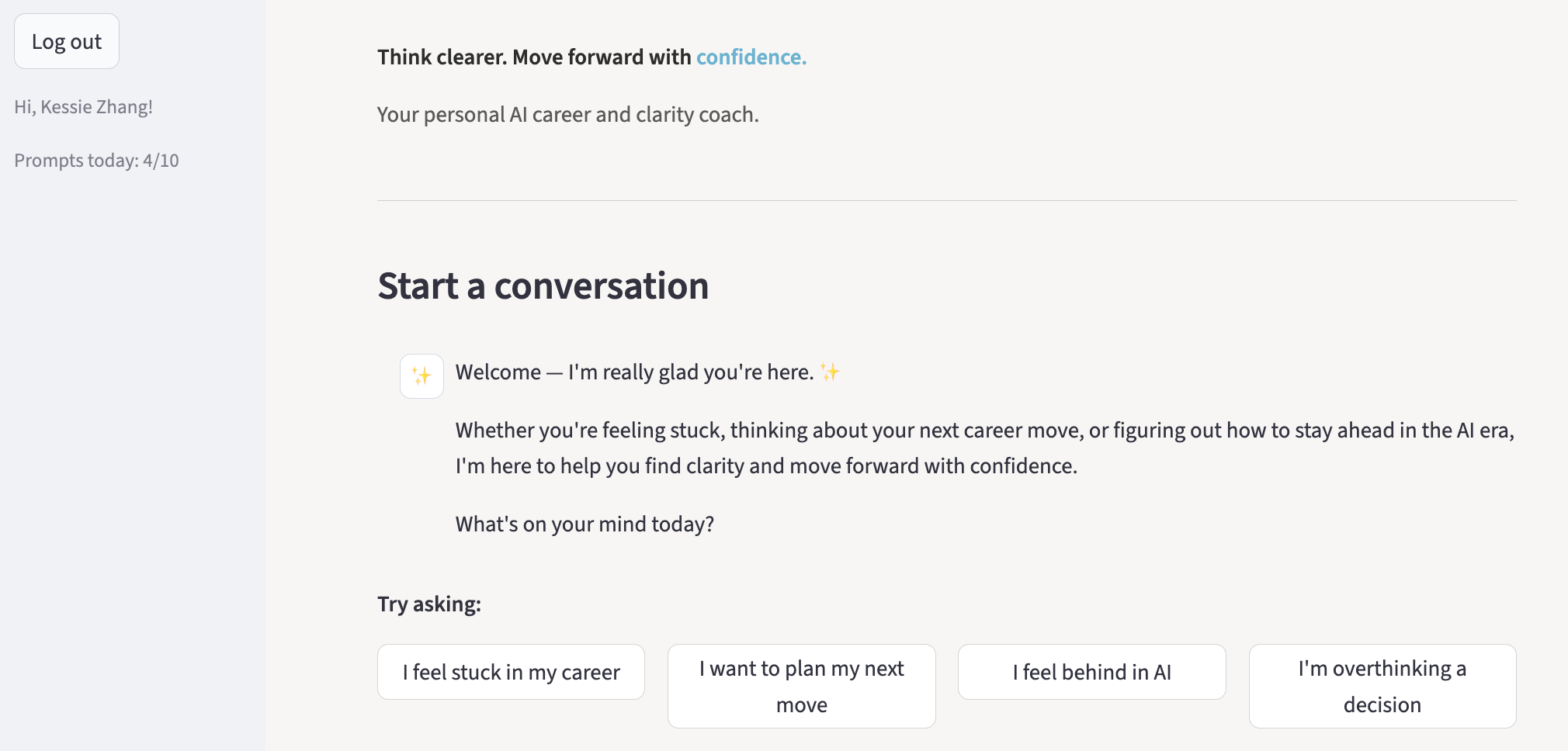The image size is (1568, 751).
Task: Pick the "I feel behind in AI" prompt
Action: [x=1091, y=672]
